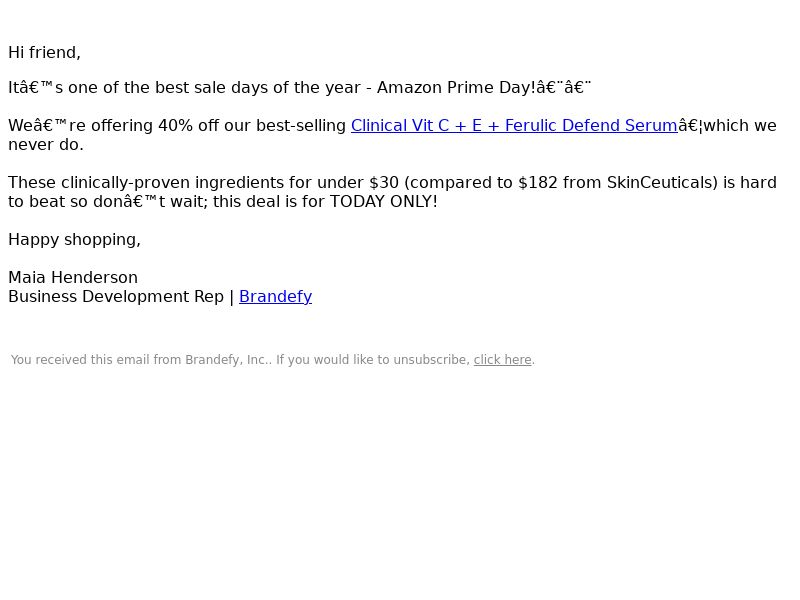Open the Brandefy link in the signature

tap(276, 296)
